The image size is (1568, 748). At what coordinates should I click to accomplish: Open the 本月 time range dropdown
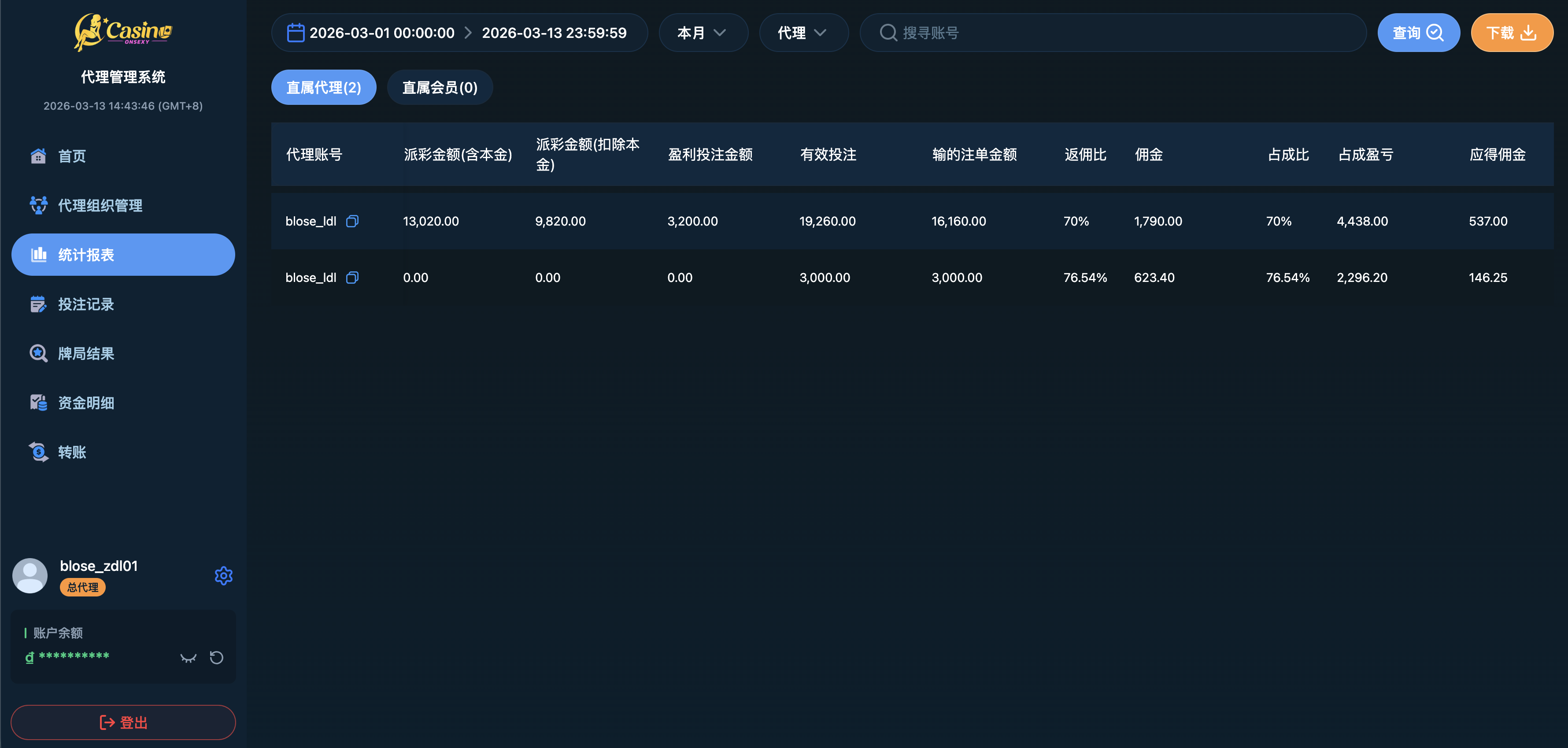click(x=703, y=32)
